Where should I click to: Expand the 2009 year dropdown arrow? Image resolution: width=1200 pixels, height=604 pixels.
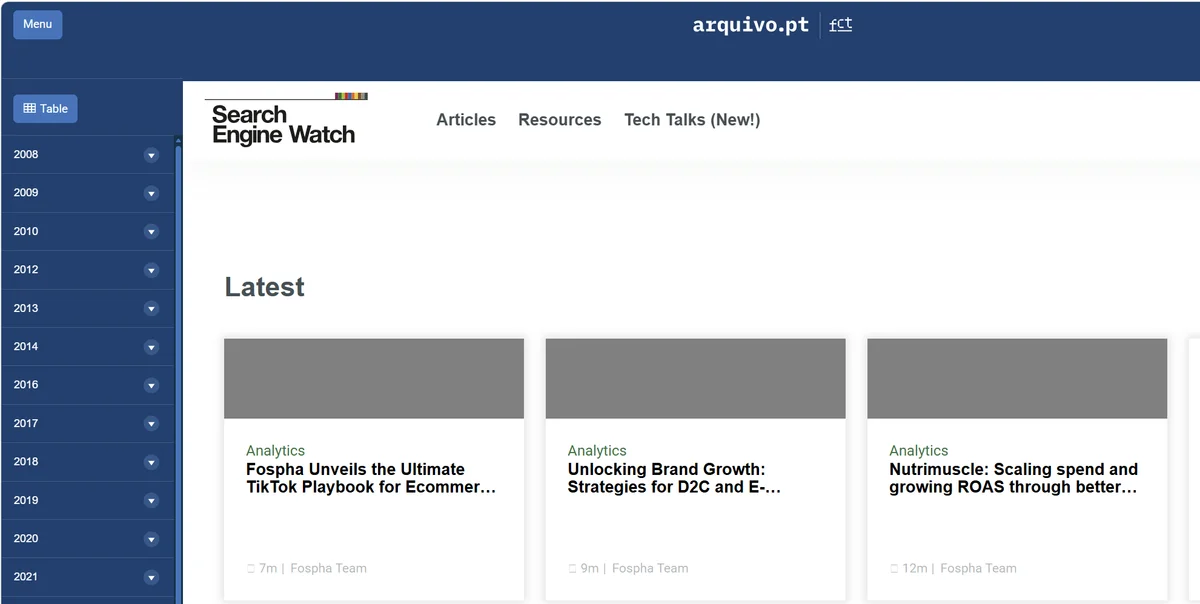click(151, 193)
